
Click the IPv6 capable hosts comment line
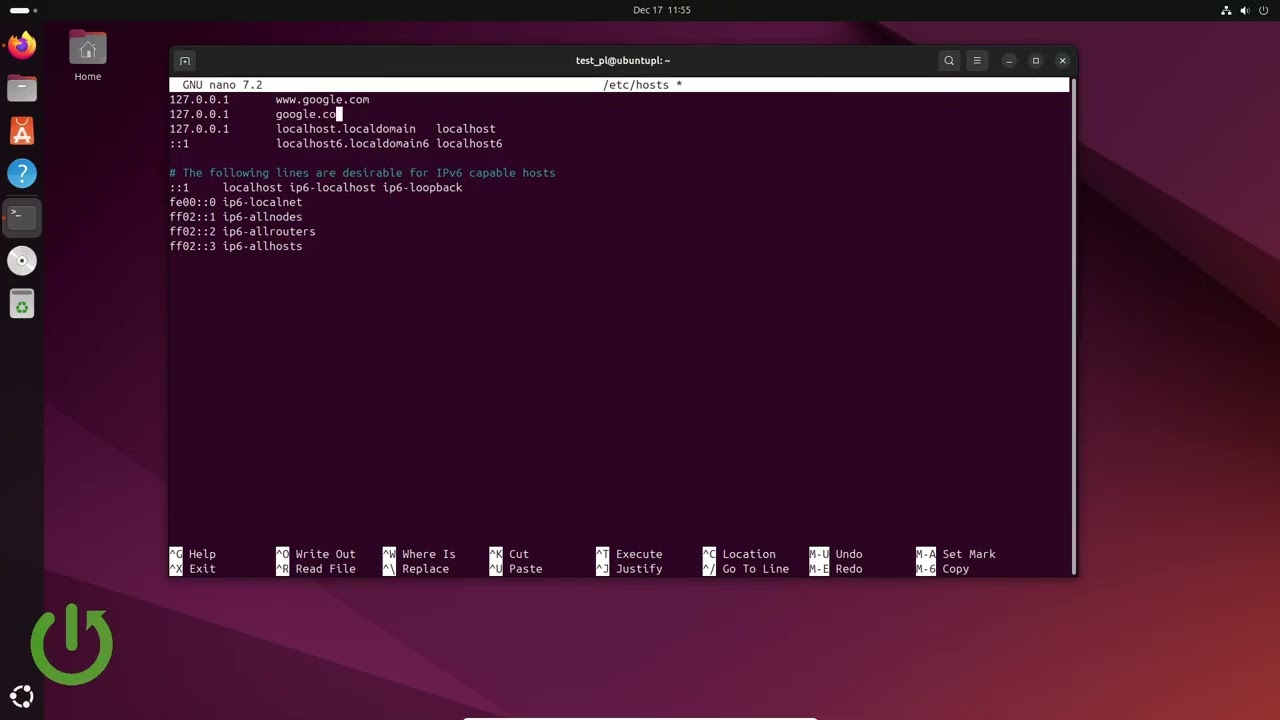click(x=362, y=173)
